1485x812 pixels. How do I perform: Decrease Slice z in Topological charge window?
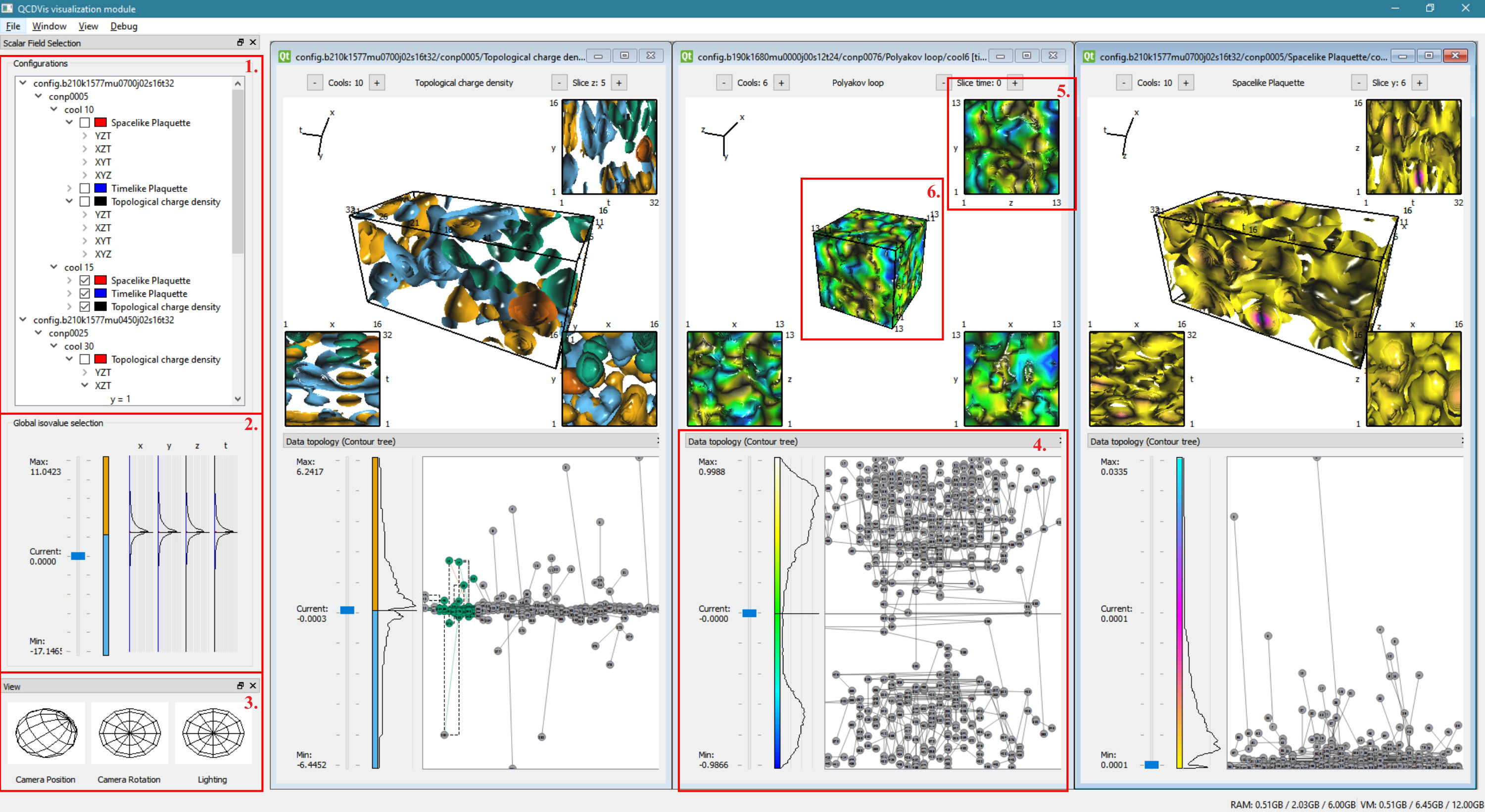(x=559, y=83)
